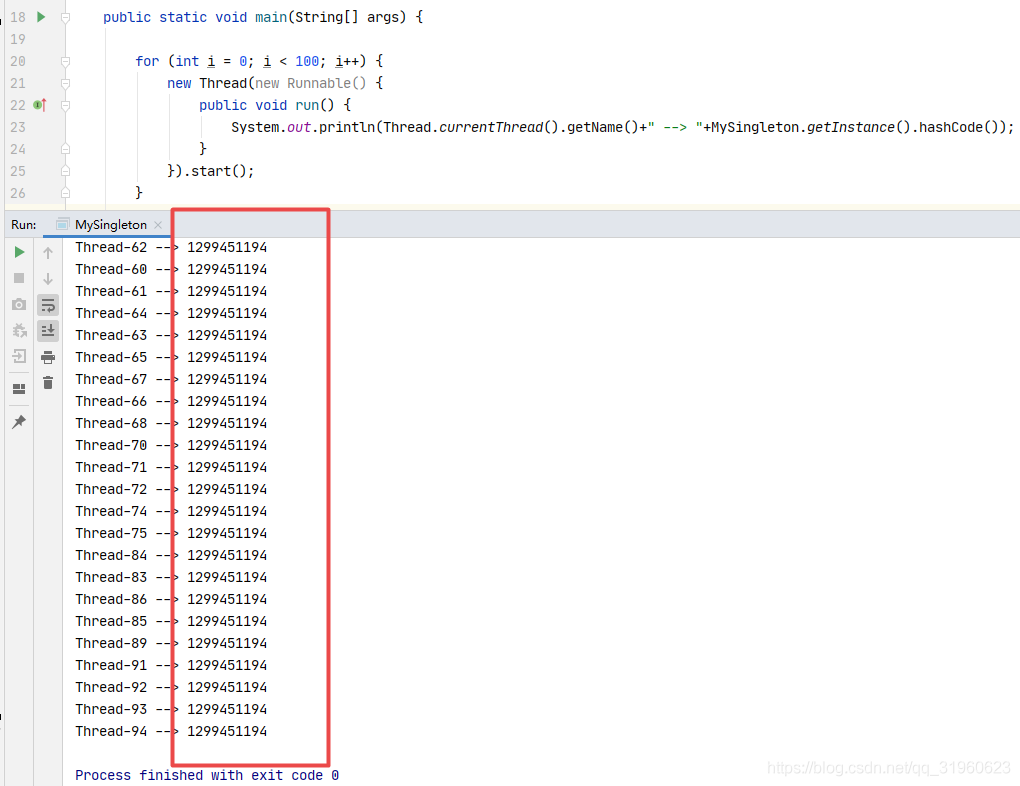The width and height of the screenshot is (1020, 786).
Task: Collapse the anonymous Runnable fold at line 21
Action: pos(65,83)
